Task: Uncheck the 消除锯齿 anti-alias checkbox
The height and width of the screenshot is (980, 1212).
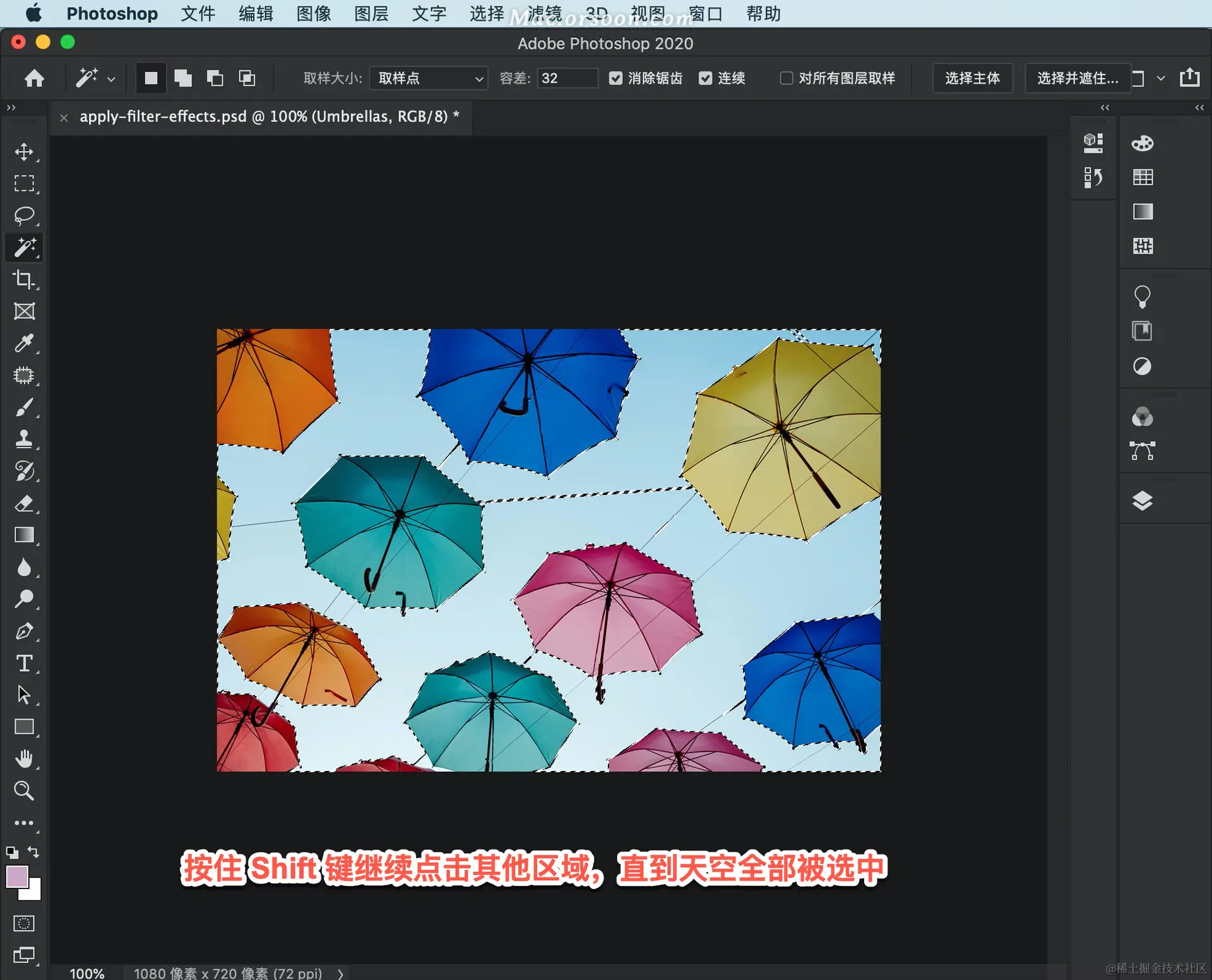Action: (615, 78)
